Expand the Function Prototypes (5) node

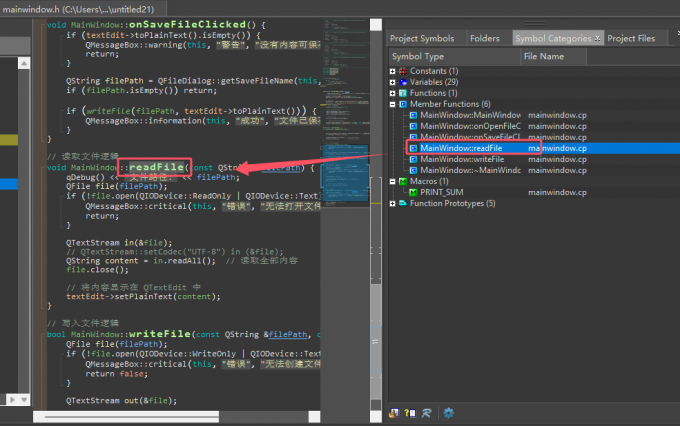point(392,203)
